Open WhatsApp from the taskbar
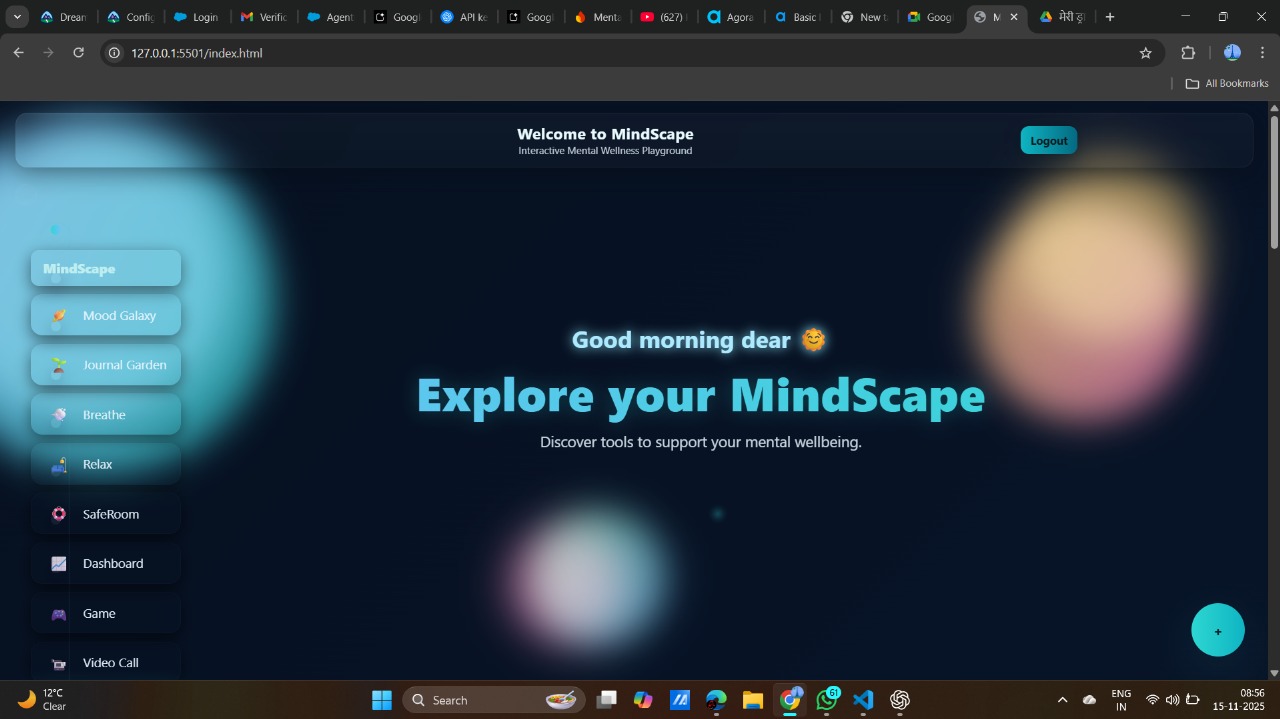The width and height of the screenshot is (1280, 719). (827, 700)
